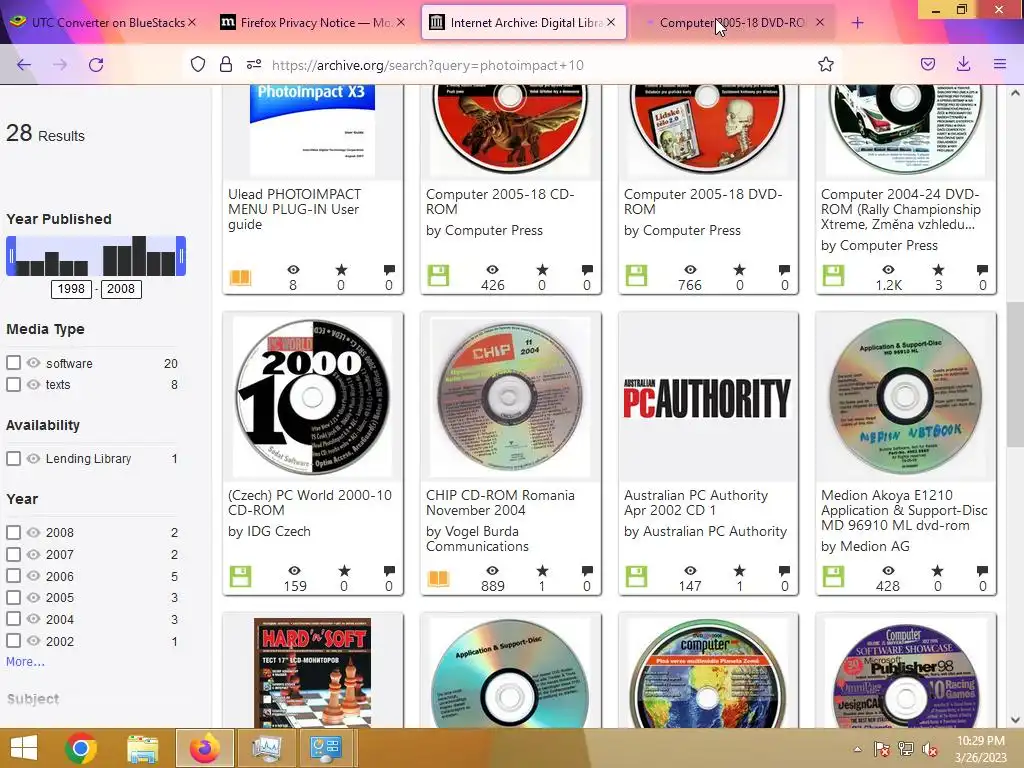Open Ulead PHOTOIMPACT MENU PLUG-IN User guide

[295, 209]
